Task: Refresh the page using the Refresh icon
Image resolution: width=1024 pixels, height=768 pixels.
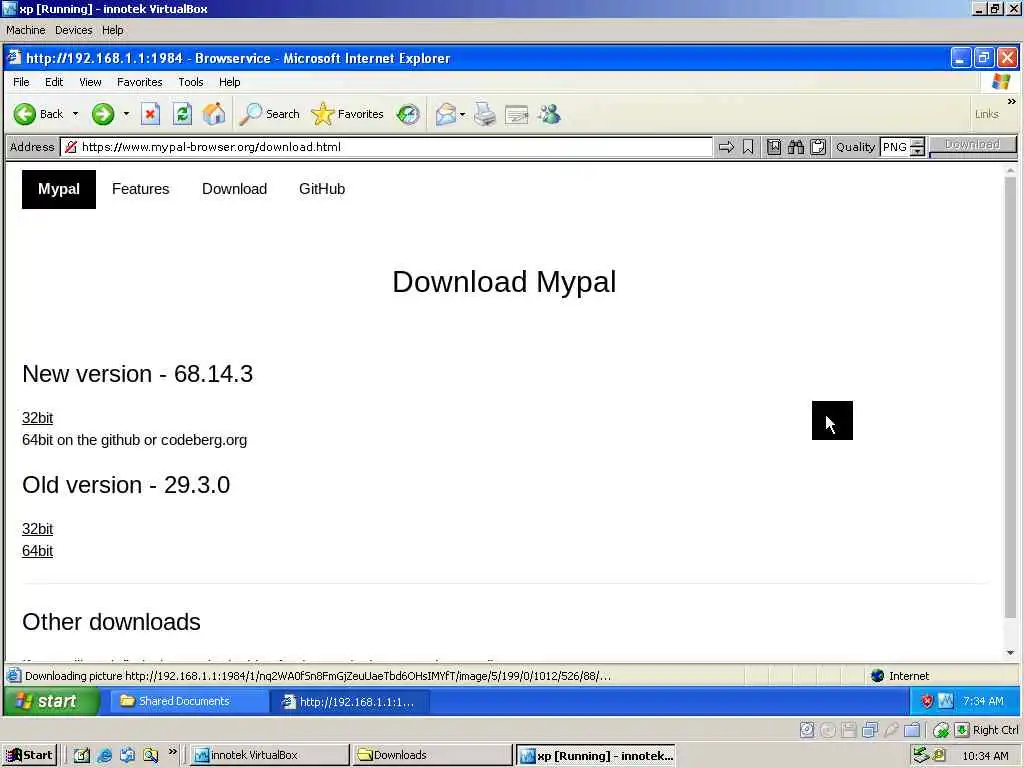Action: [182, 114]
